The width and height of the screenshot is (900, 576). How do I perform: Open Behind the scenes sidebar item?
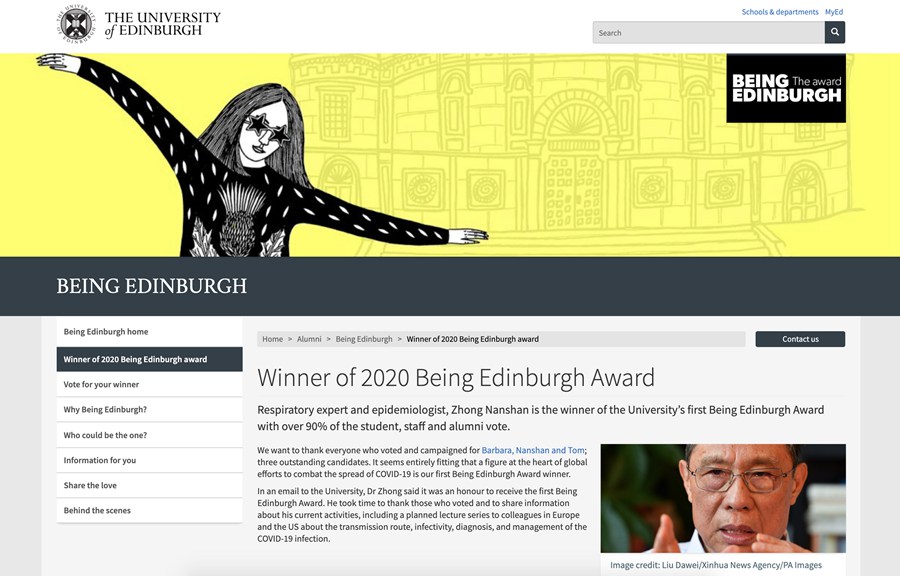click(149, 511)
